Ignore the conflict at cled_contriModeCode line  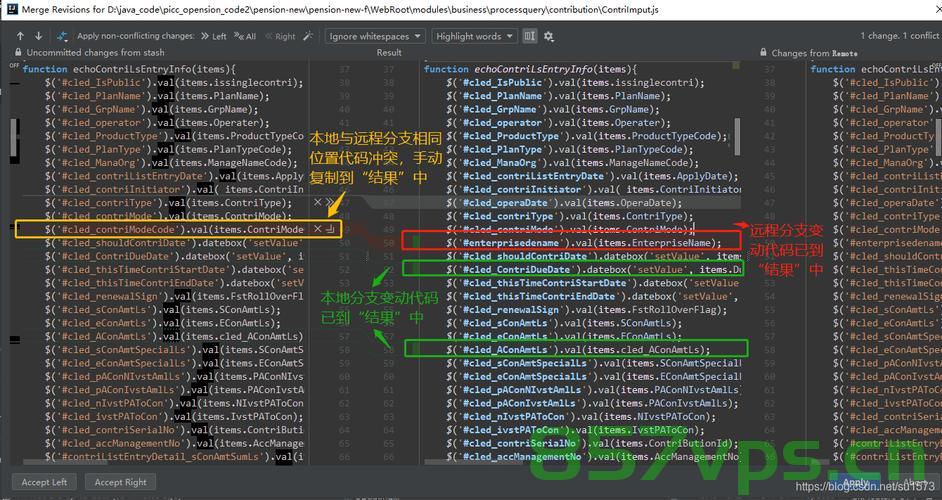[x=318, y=229]
